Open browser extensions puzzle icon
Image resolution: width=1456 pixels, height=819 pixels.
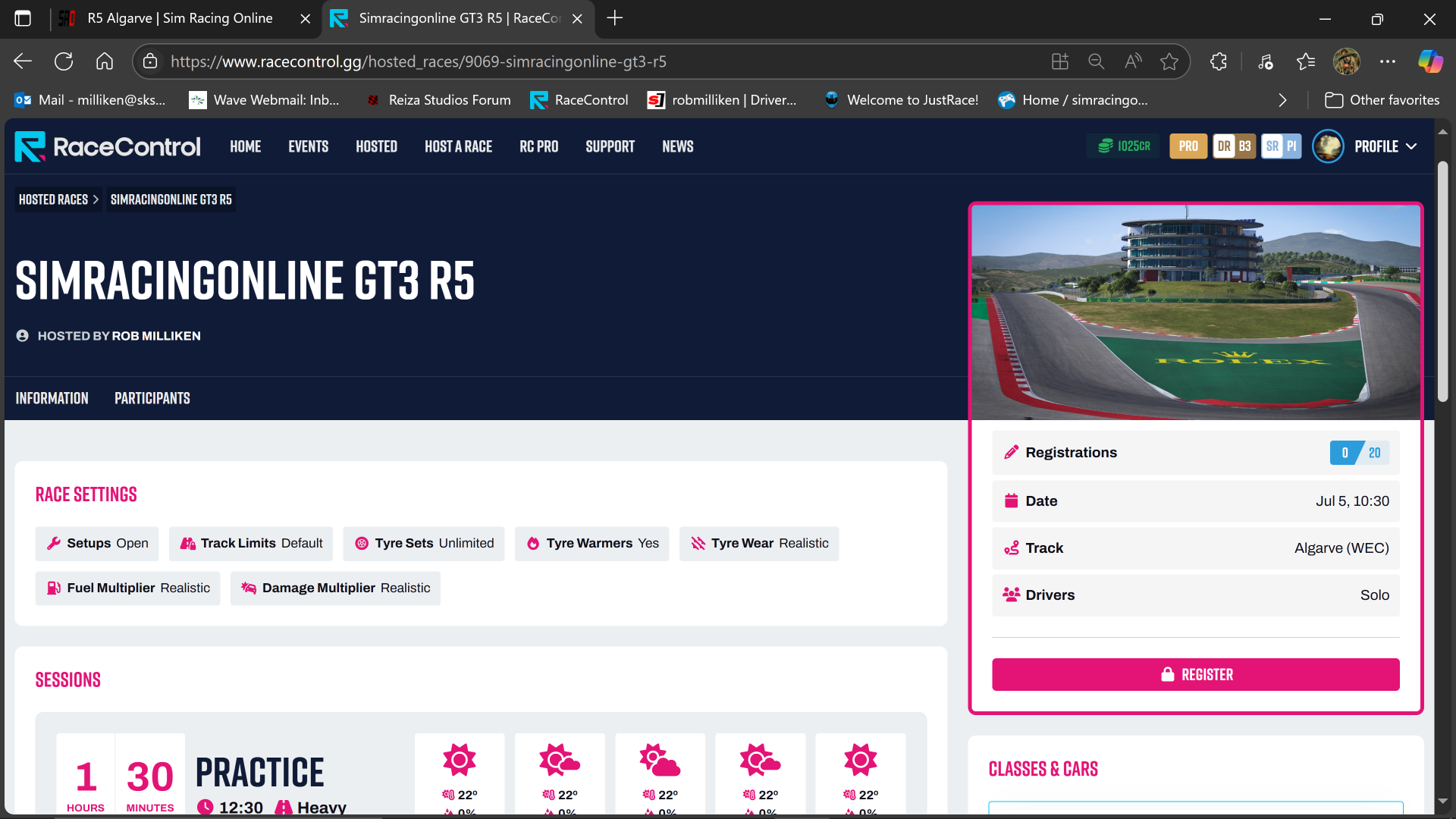tap(1219, 61)
